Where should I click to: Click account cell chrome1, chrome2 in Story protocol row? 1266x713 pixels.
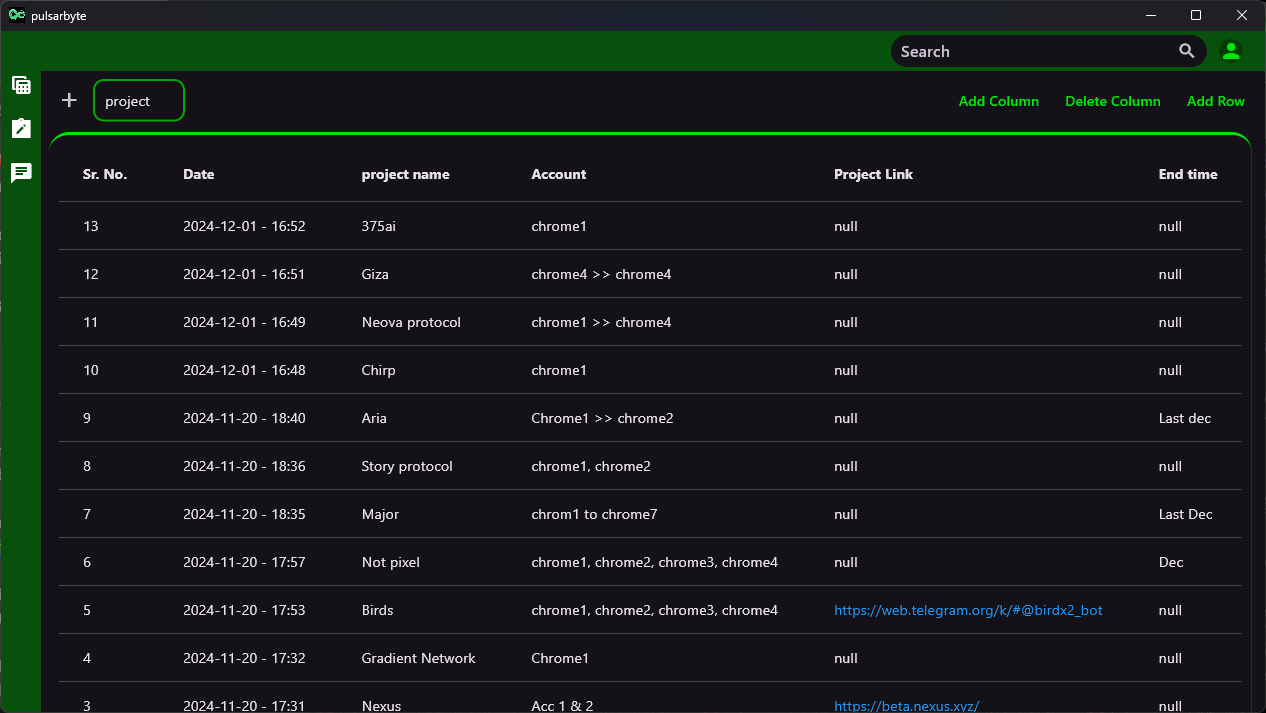[591, 466]
